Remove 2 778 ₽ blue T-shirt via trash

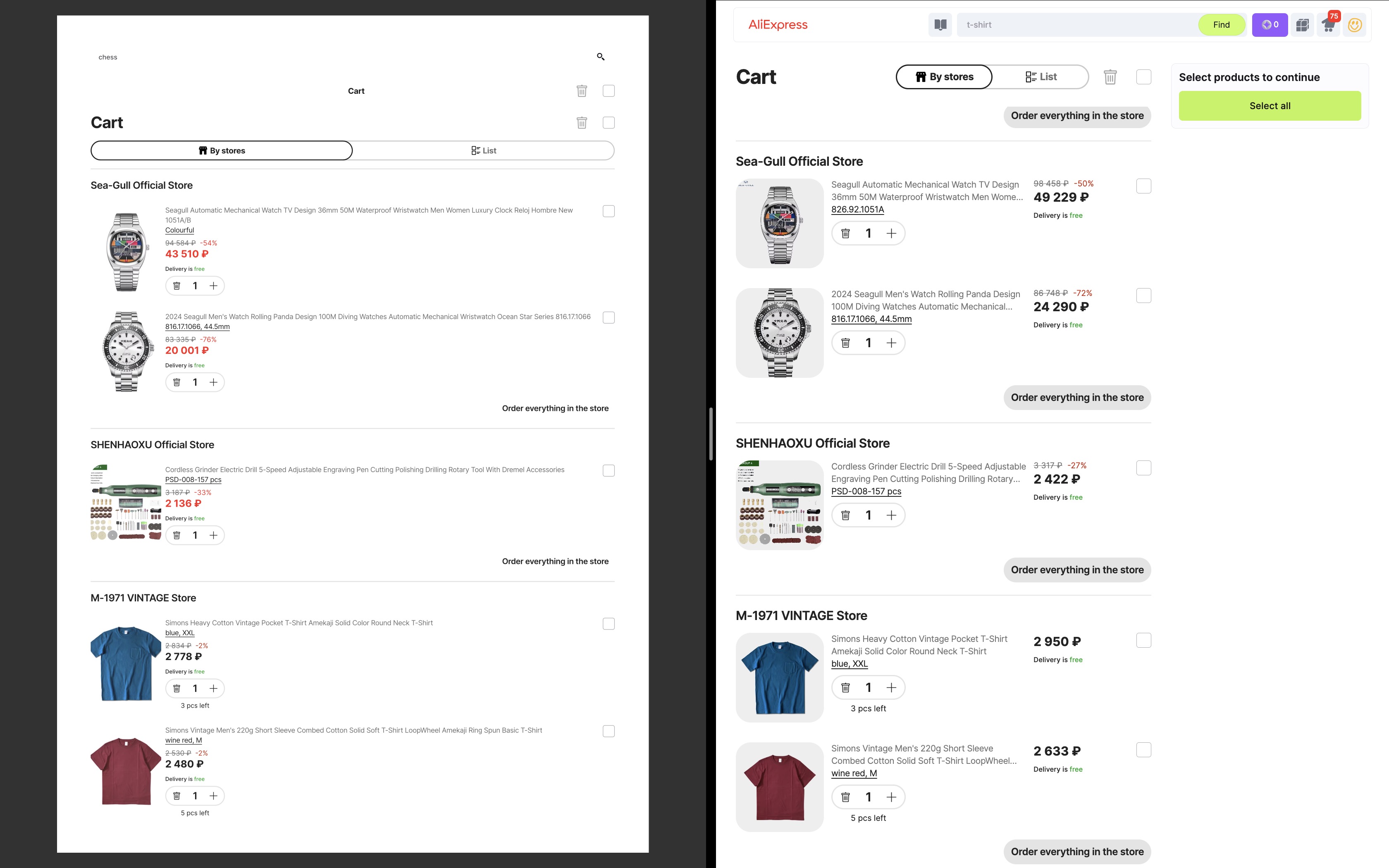177,688
